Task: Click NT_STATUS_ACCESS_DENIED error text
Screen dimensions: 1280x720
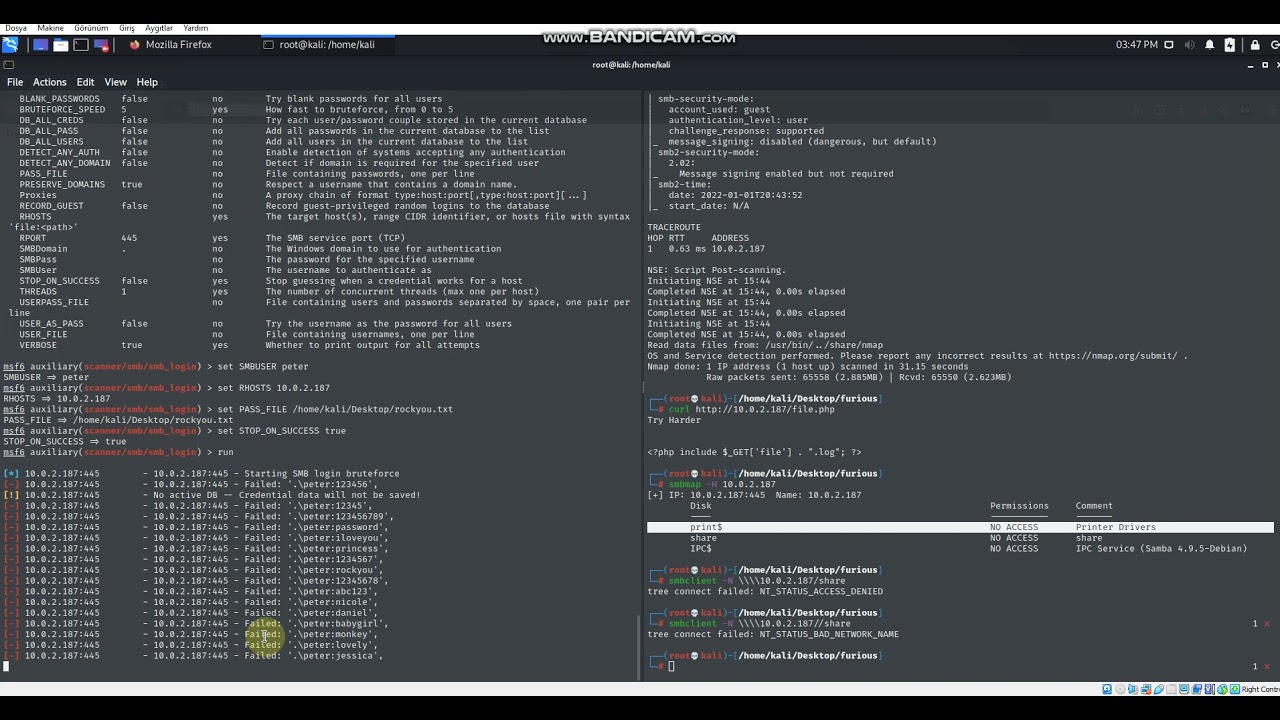Action: coord(821,591)
